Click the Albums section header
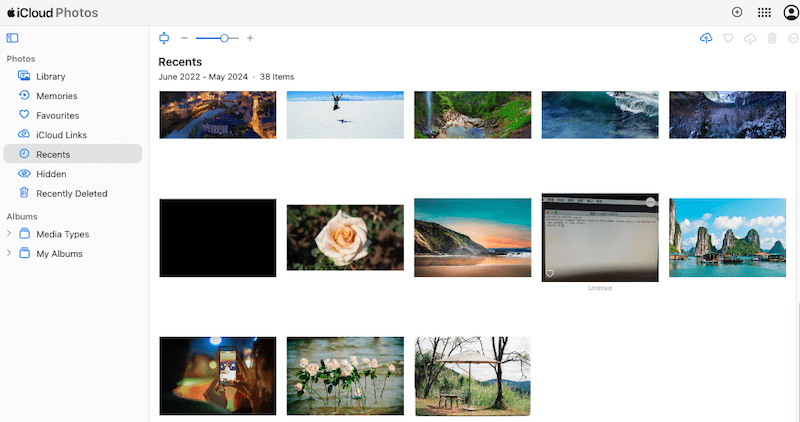The image size is (800, 422). [22, 216]
